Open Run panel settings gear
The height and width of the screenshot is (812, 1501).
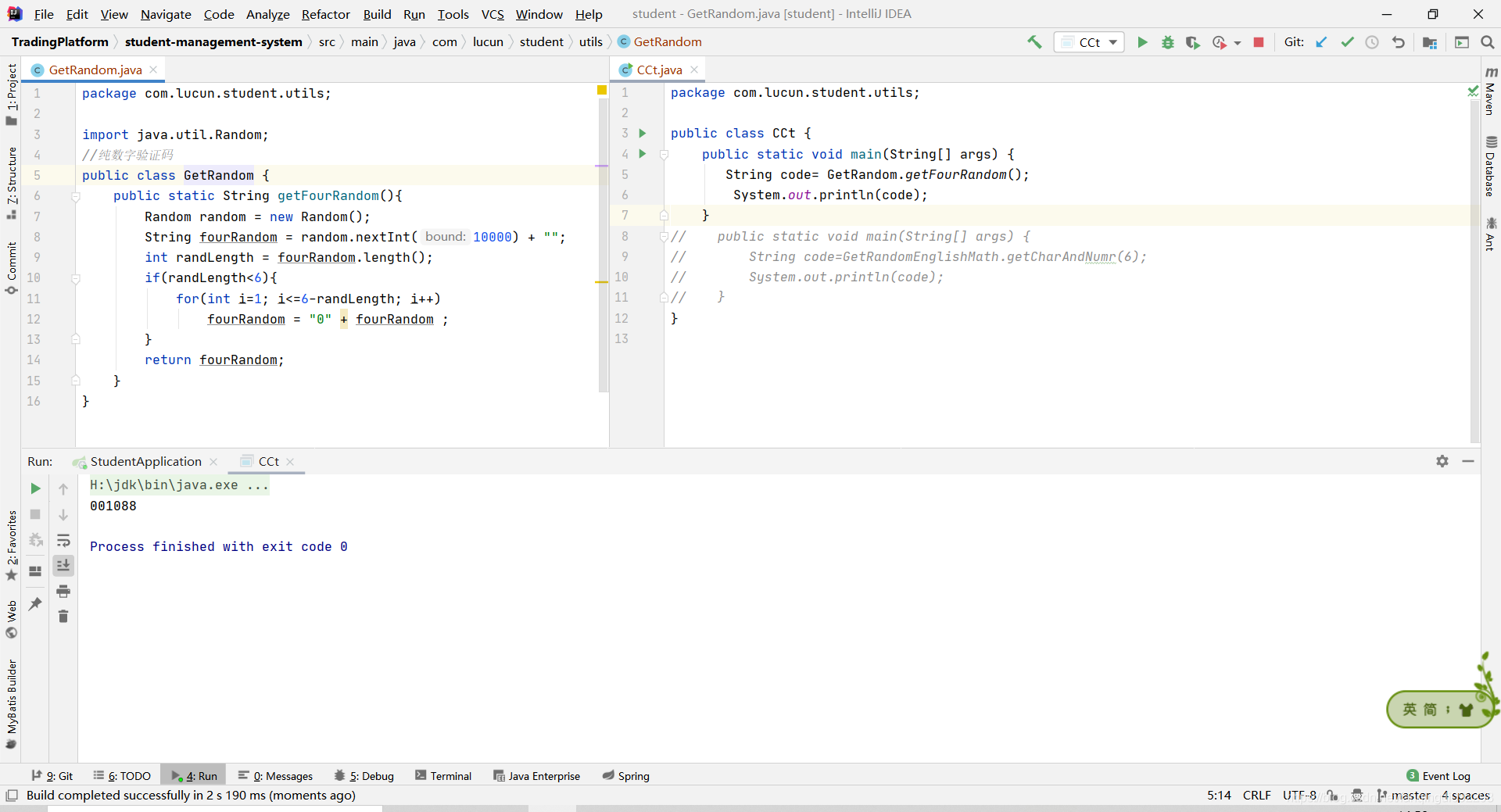point(1442,461)
